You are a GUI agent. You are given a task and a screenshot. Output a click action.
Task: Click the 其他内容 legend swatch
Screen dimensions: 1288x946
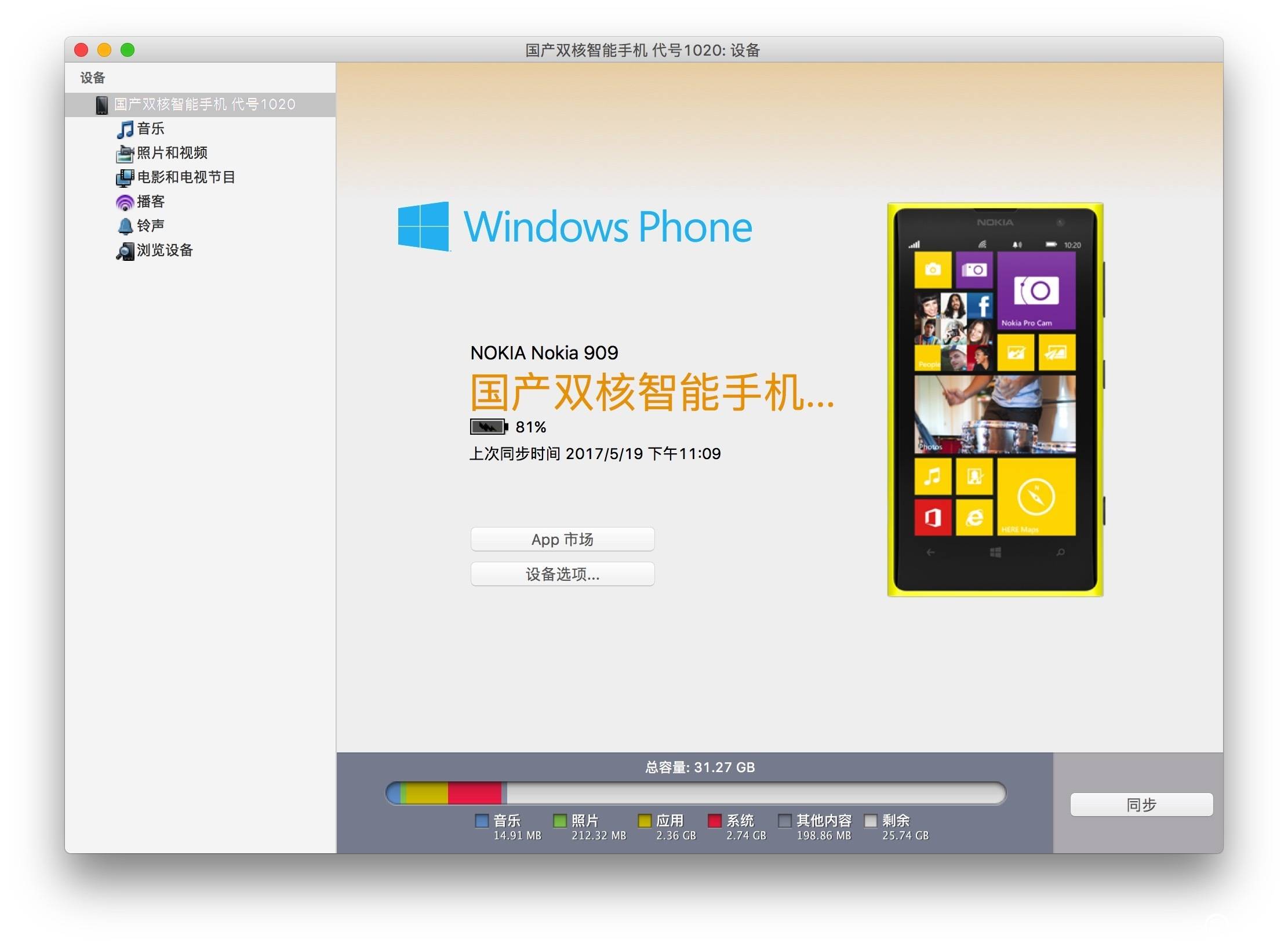click(x=785, y=821)
